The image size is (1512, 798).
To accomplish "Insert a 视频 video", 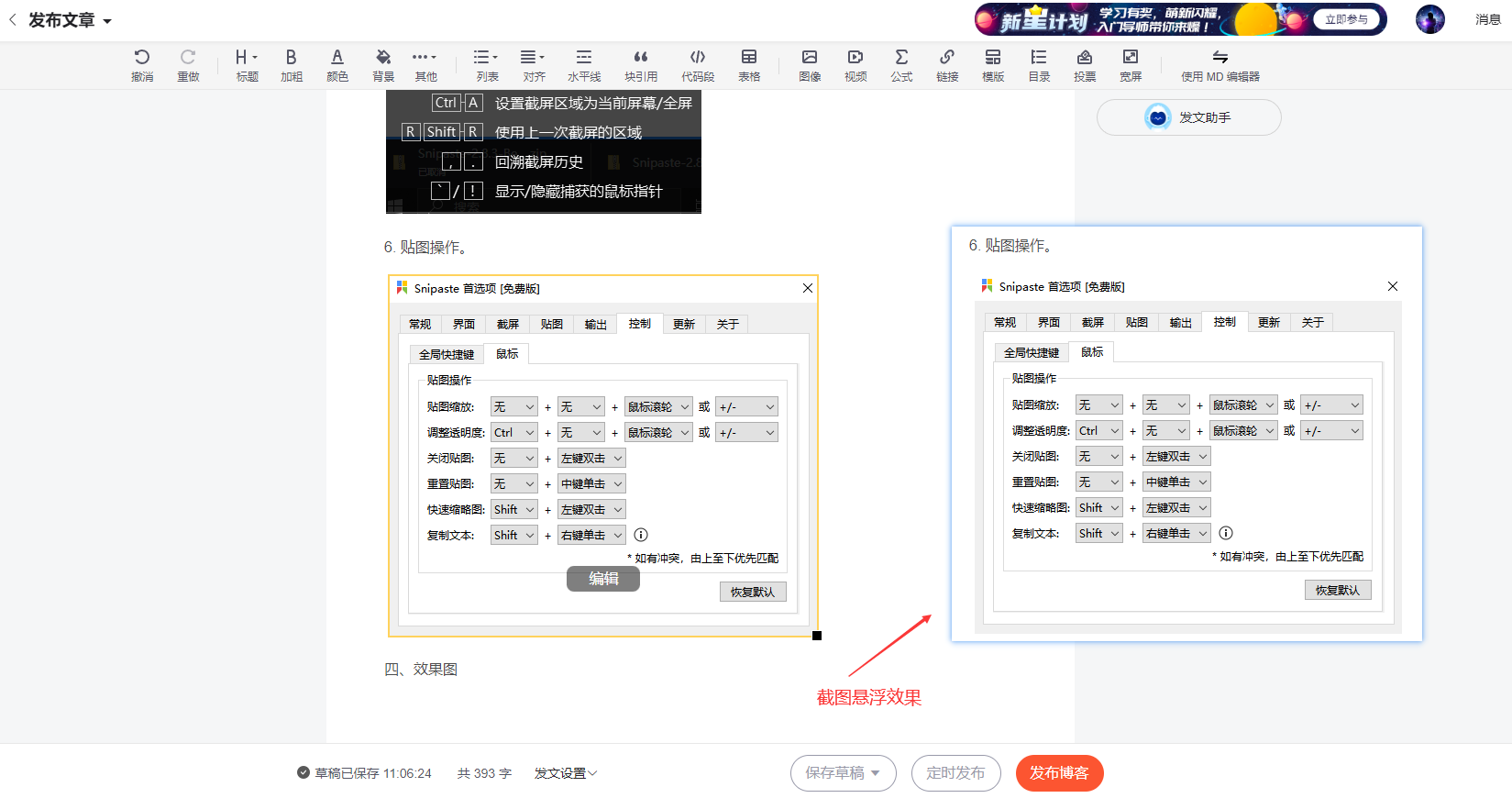I will [855, 66].
